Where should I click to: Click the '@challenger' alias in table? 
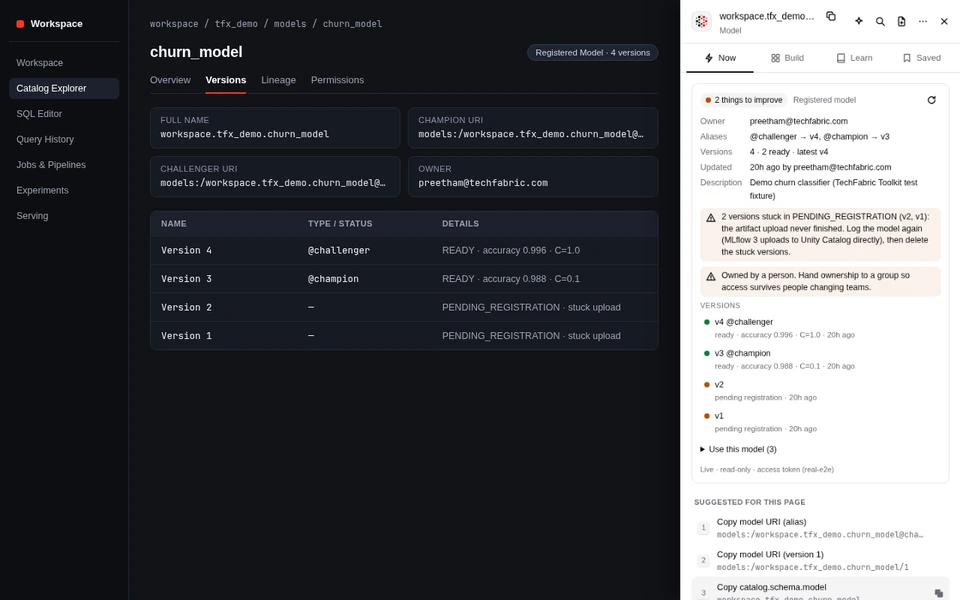pos(339,250)
